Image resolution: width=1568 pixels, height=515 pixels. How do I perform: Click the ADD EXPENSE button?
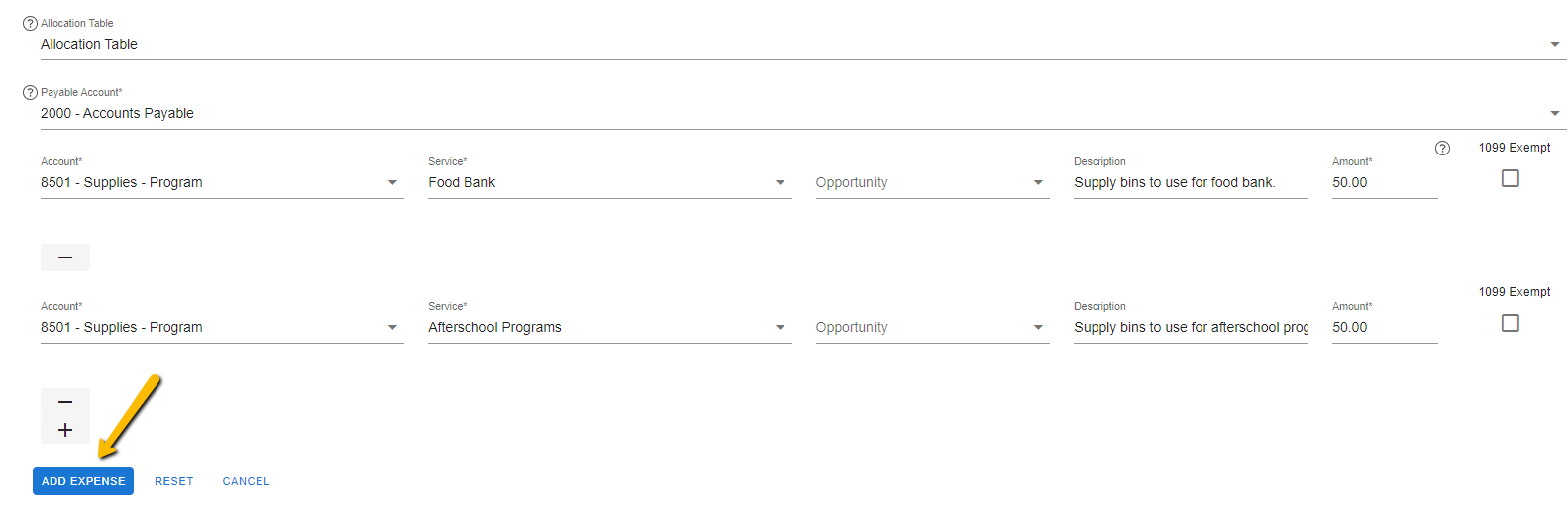coord(83,481)
